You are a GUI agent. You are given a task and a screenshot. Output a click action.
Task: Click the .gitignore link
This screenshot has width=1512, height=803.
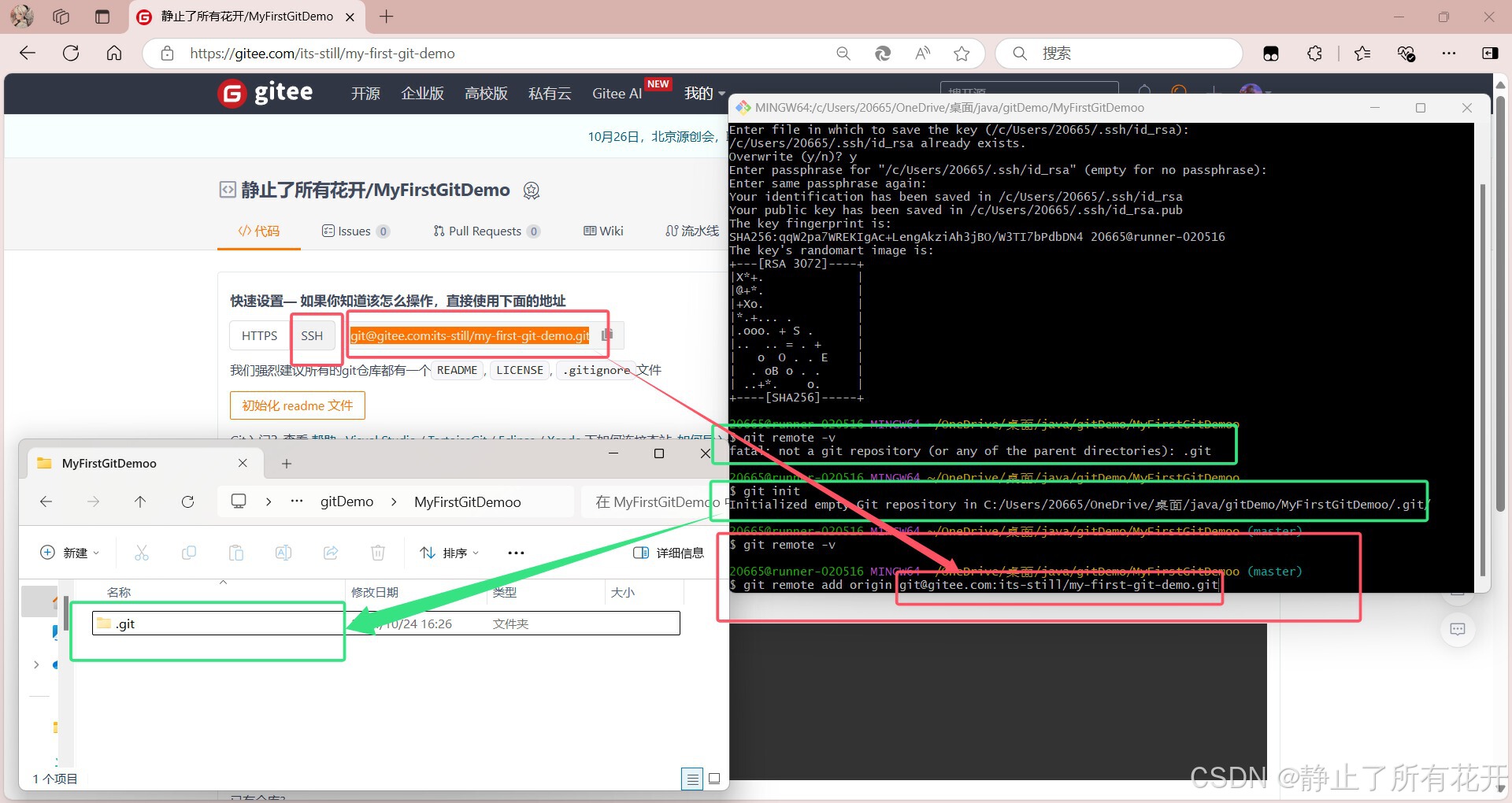coord(597,370)
